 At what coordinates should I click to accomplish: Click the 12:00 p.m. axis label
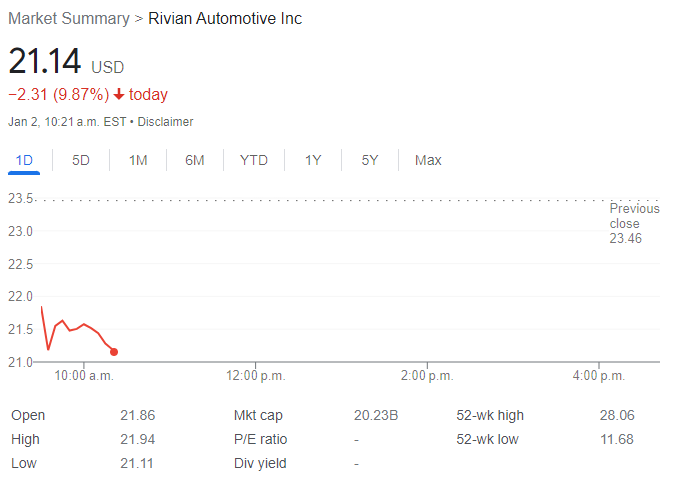[255, 376]
